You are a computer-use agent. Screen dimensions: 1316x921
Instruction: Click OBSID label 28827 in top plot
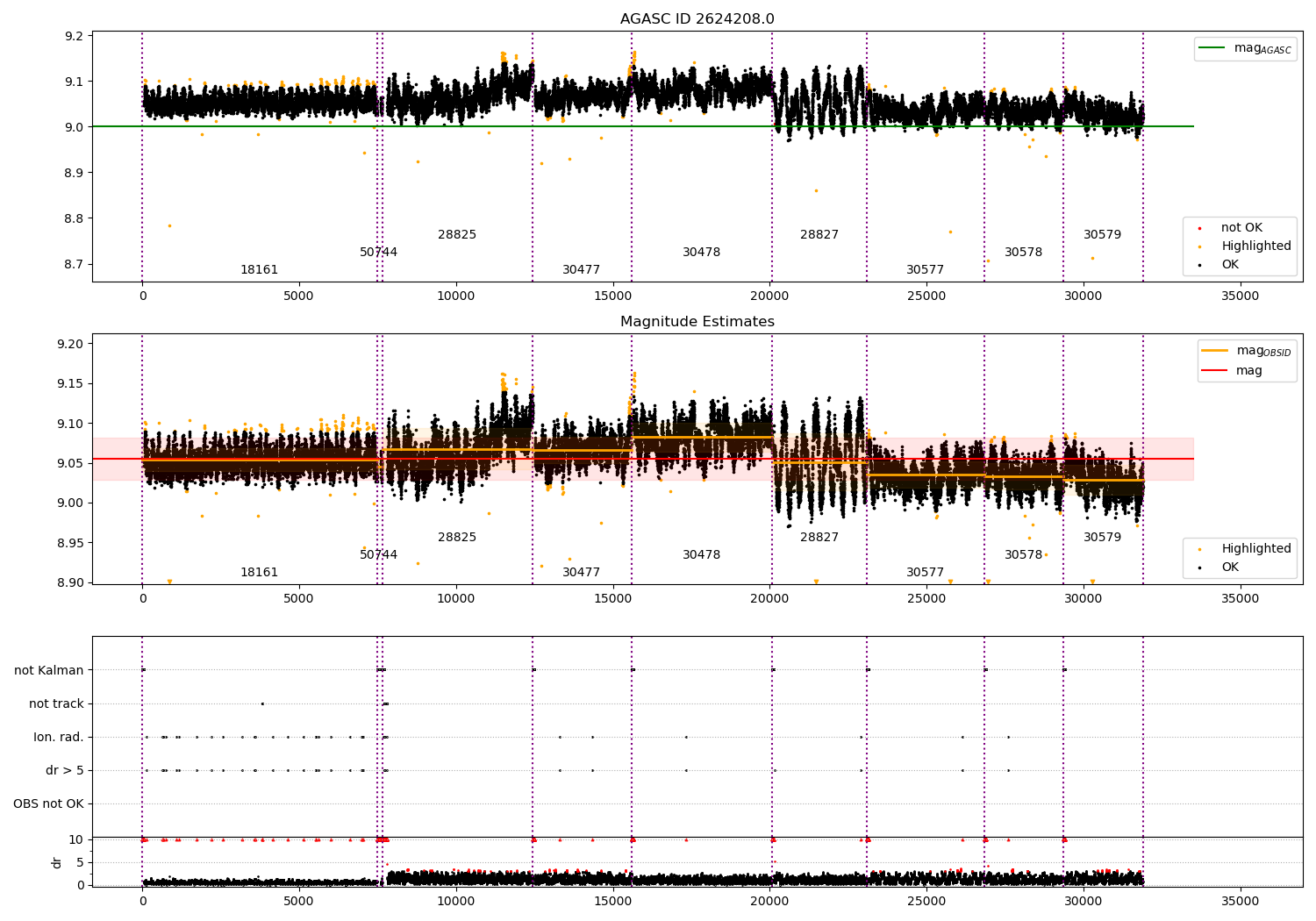(x=819, y=234)
